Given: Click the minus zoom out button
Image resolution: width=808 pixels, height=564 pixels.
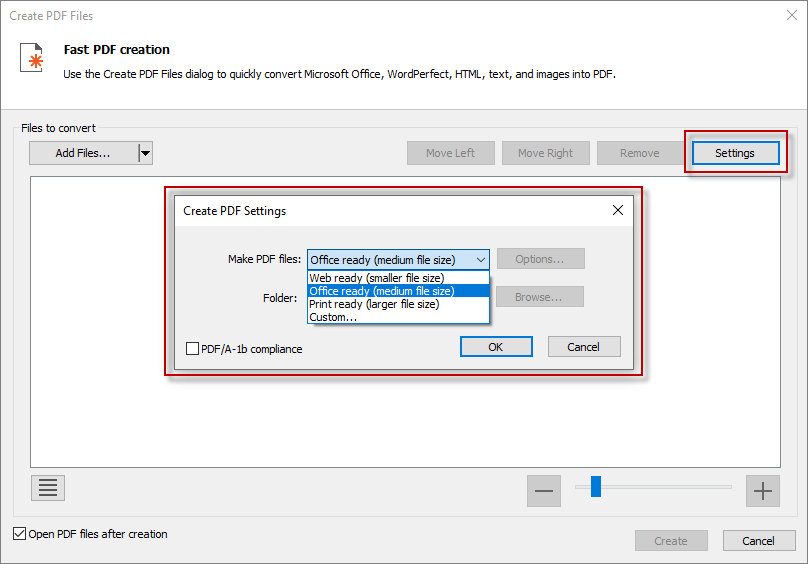Looking at the screenshot, I should (544, 490).
